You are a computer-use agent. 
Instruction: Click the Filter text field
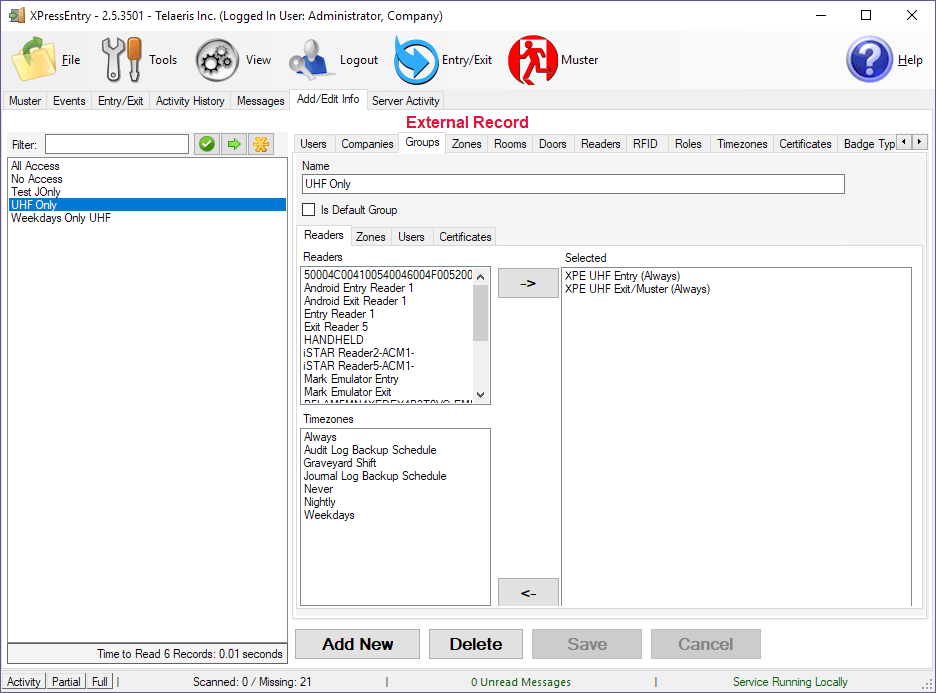pyautogui.click(x=116, y=145)
